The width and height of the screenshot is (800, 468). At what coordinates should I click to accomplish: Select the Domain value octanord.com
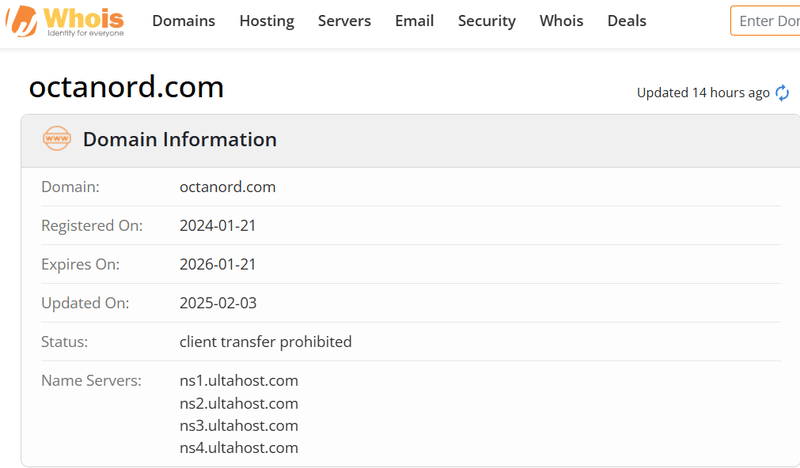(228, 187)
